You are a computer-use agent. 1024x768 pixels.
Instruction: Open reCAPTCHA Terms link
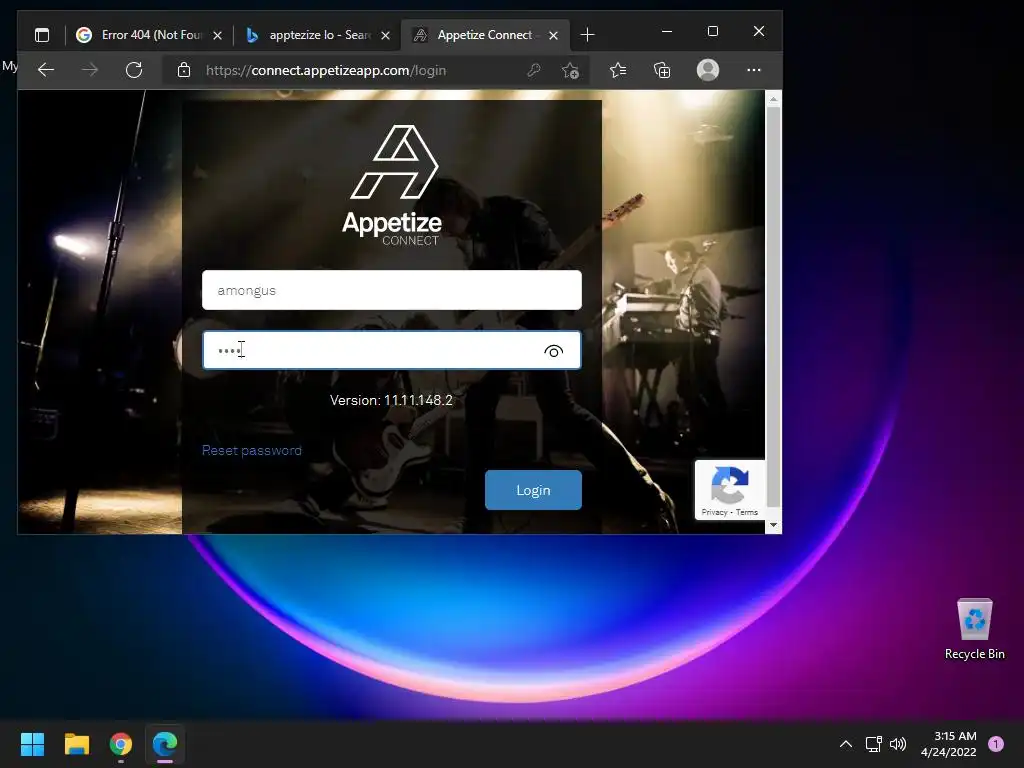pyautogui.click(x=747, y=512)
